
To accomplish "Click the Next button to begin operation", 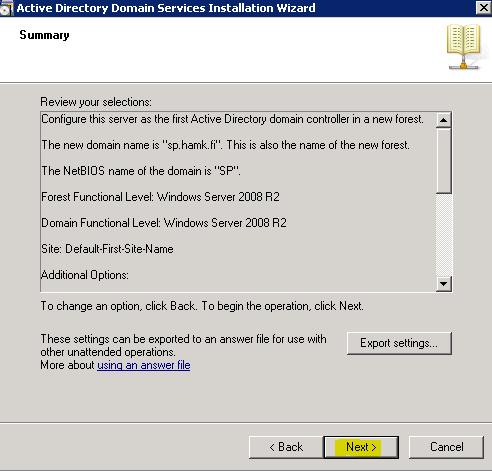I will (x=361, y=447).
